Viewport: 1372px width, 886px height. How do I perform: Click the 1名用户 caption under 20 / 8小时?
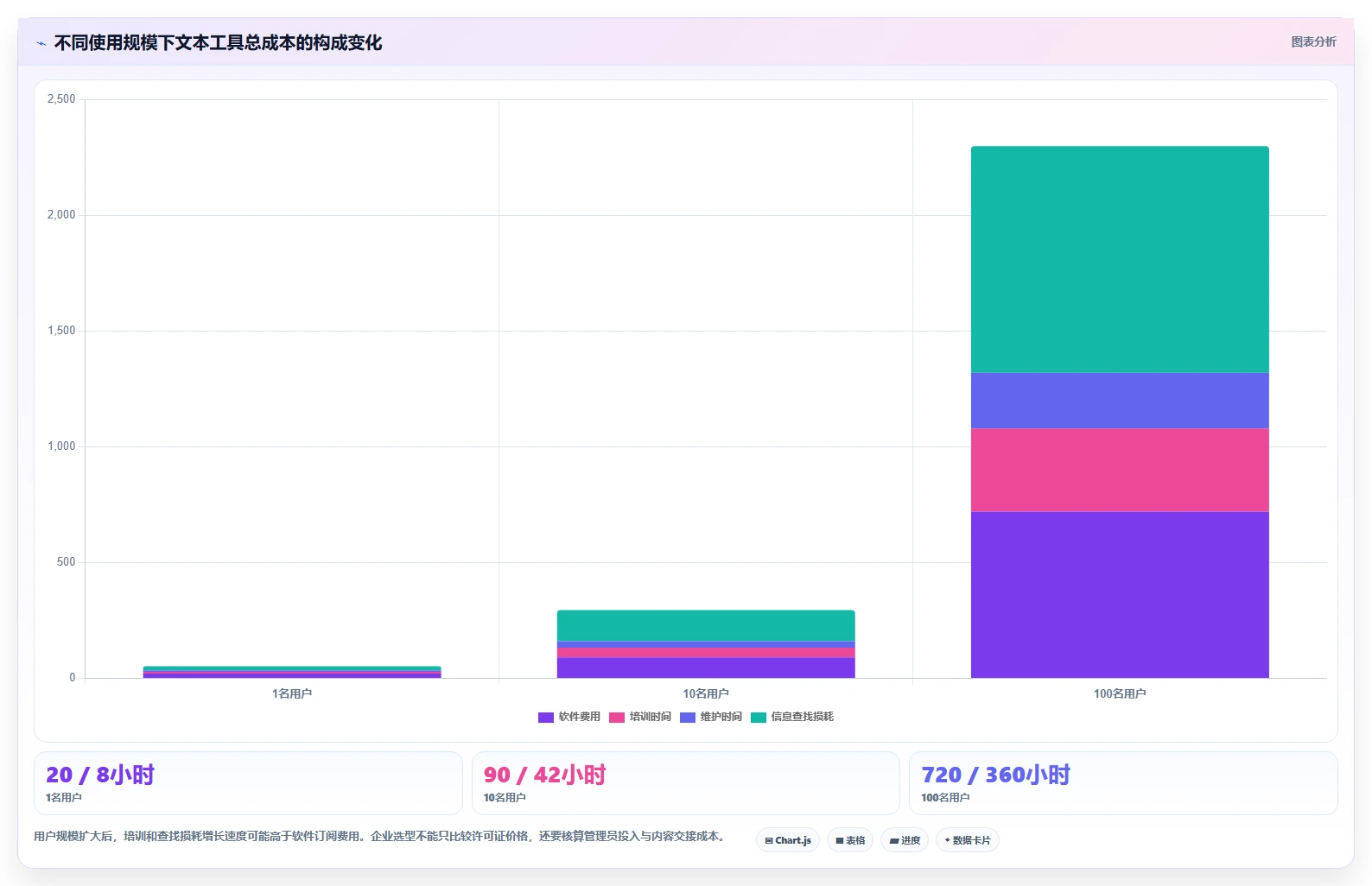coord(64,798)
